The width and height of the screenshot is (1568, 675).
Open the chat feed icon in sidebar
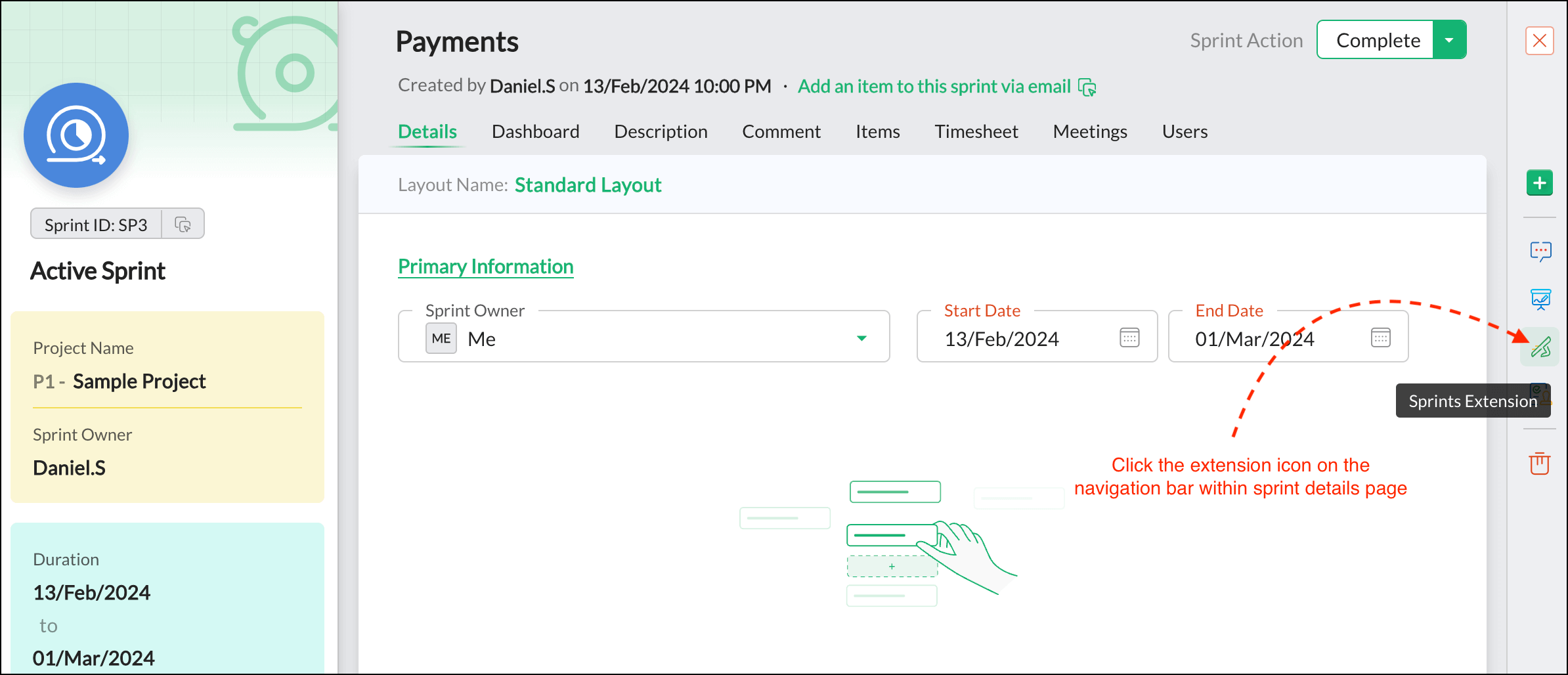1540,251
